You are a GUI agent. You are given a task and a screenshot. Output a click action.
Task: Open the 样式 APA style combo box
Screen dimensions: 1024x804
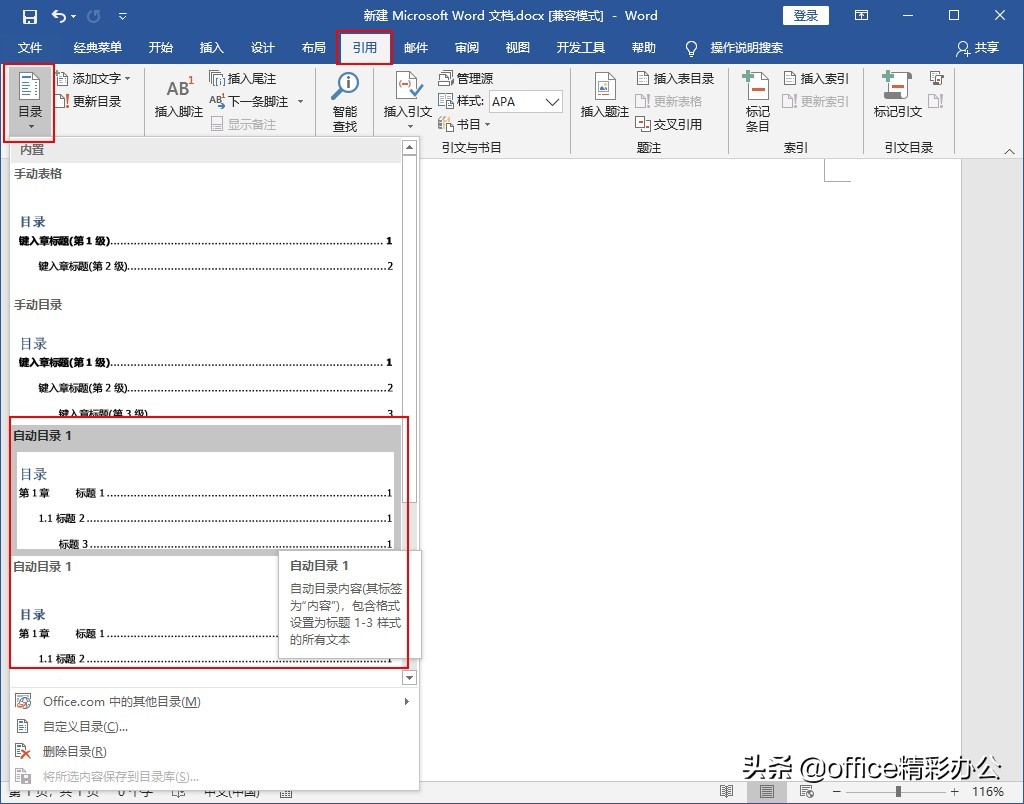[x=526, y=101]
